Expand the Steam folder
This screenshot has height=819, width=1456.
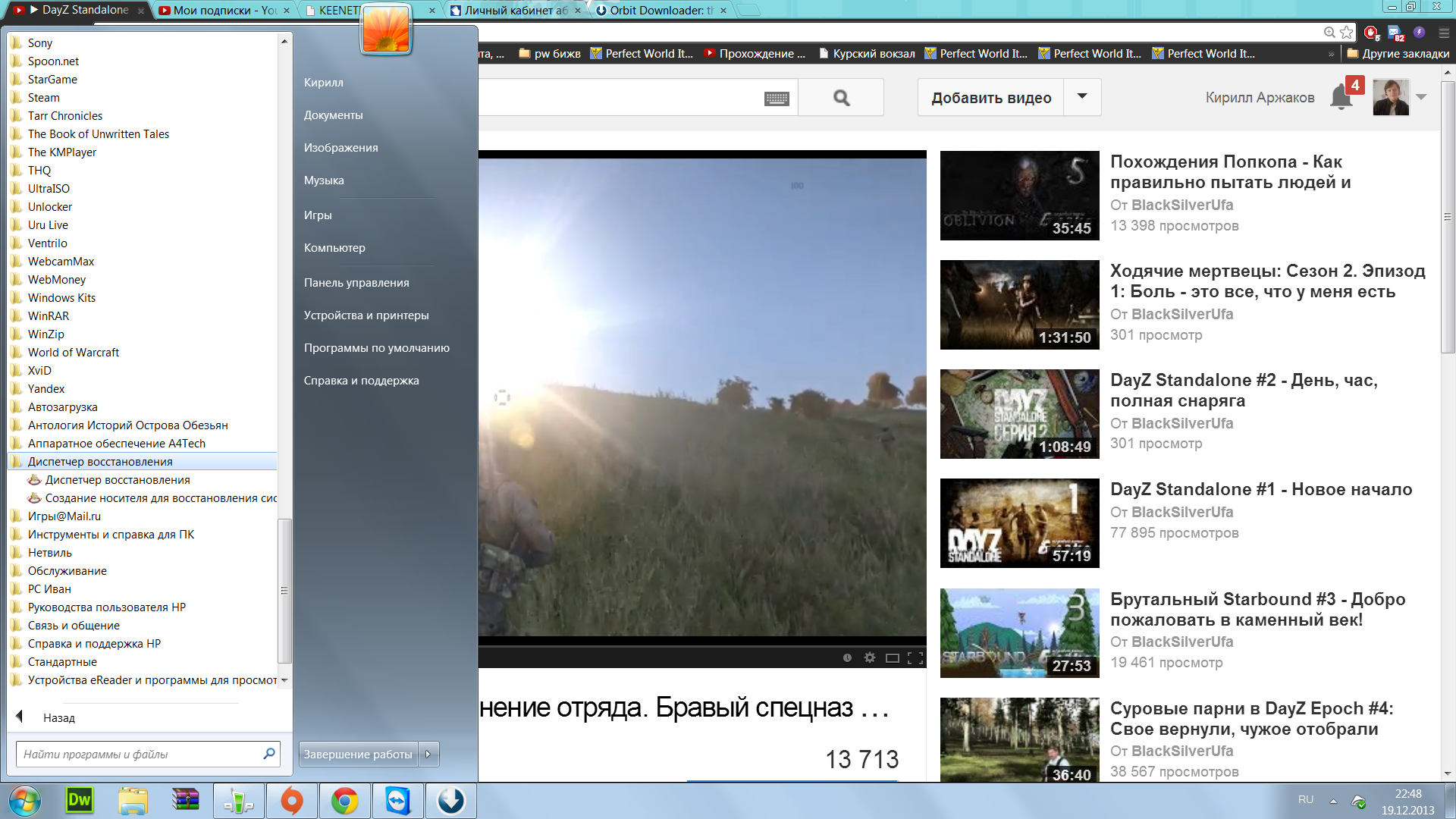click(x=43, y=97)
